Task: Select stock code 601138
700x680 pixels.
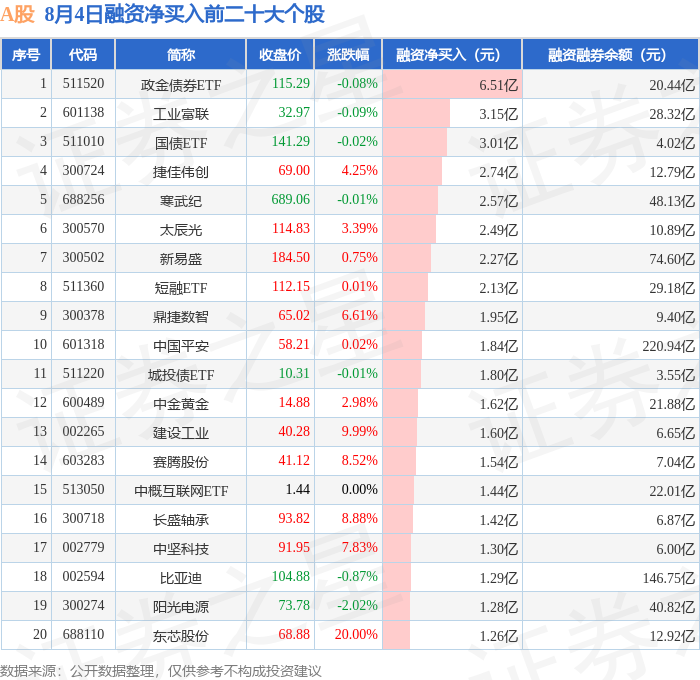Action: 83,113
